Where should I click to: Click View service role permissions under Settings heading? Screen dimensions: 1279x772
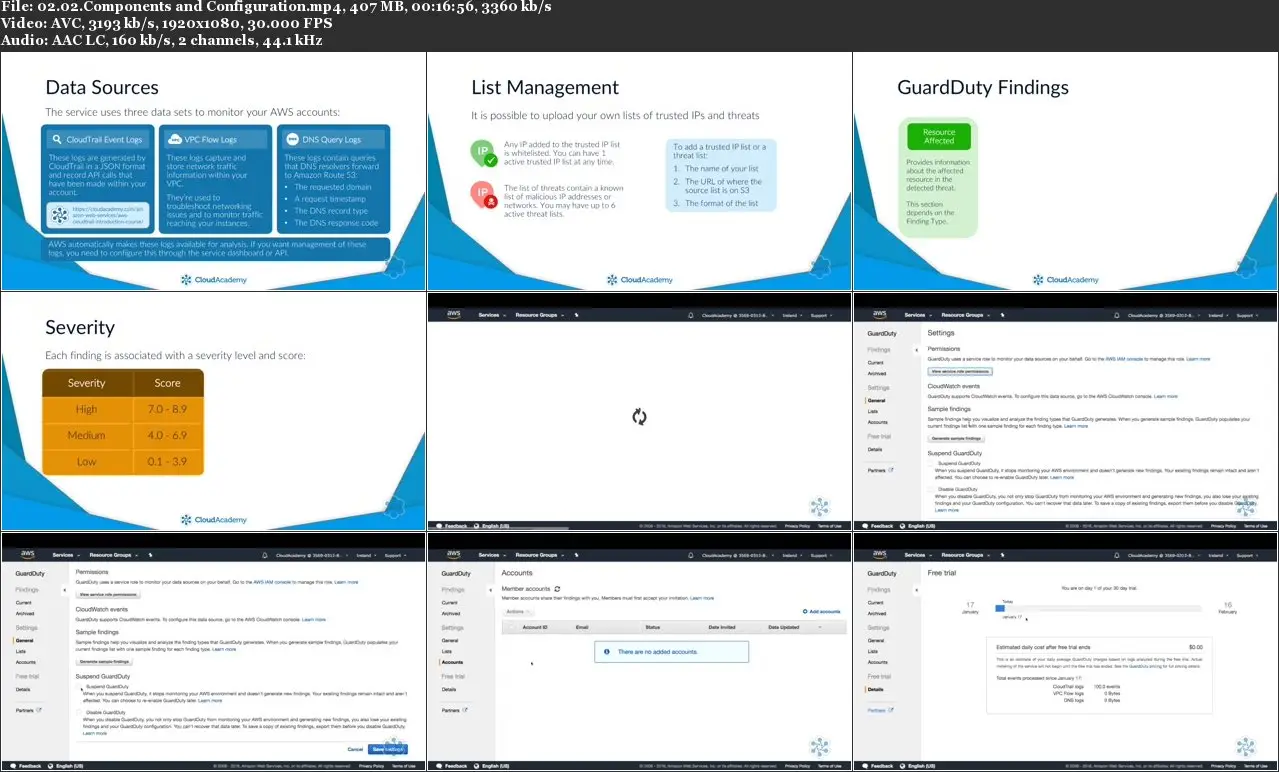(x=960, y=371)
